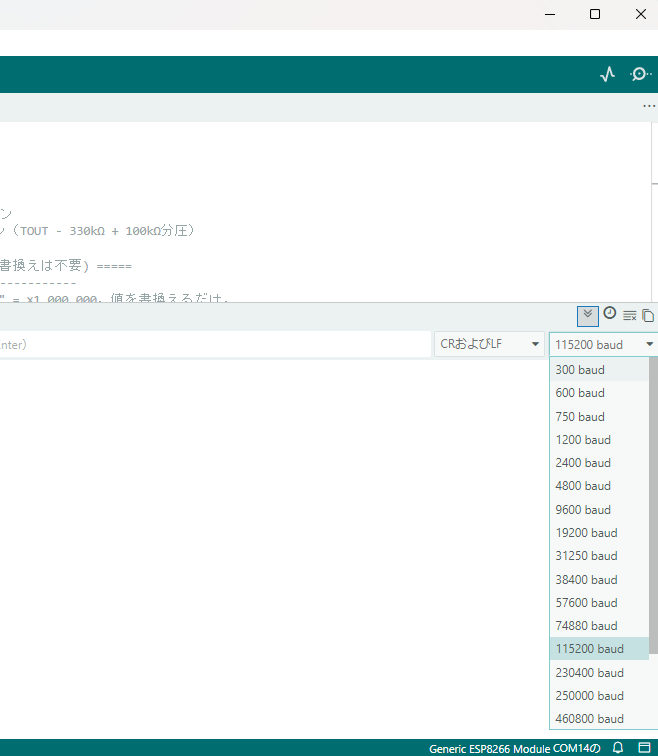This screenshot has height=756, width=658.
Task: Open the Serial Plotter icon
Action: point(607,74)
